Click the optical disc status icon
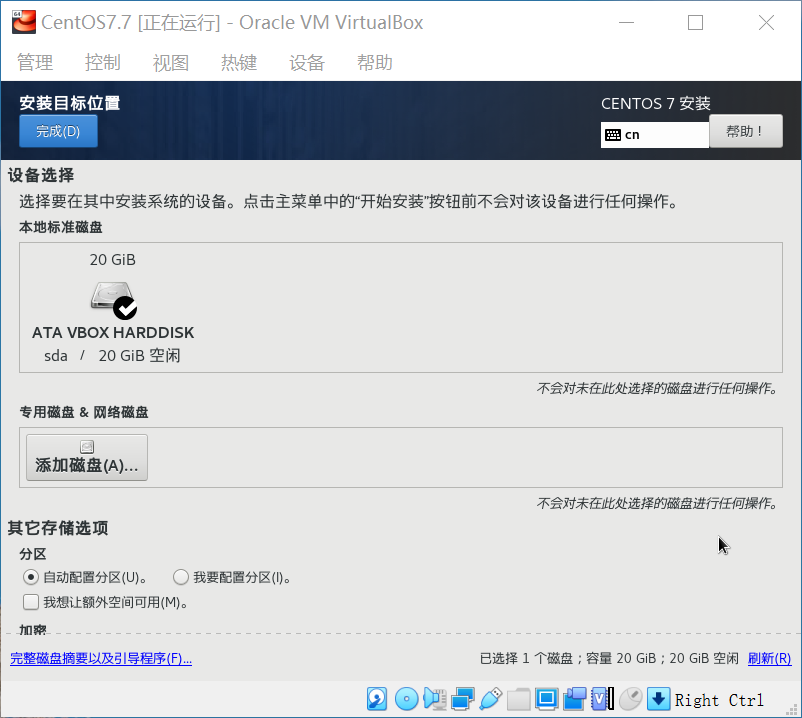This screenshot has width=802, height=718. pyautogui.click(x=407, y=699)
